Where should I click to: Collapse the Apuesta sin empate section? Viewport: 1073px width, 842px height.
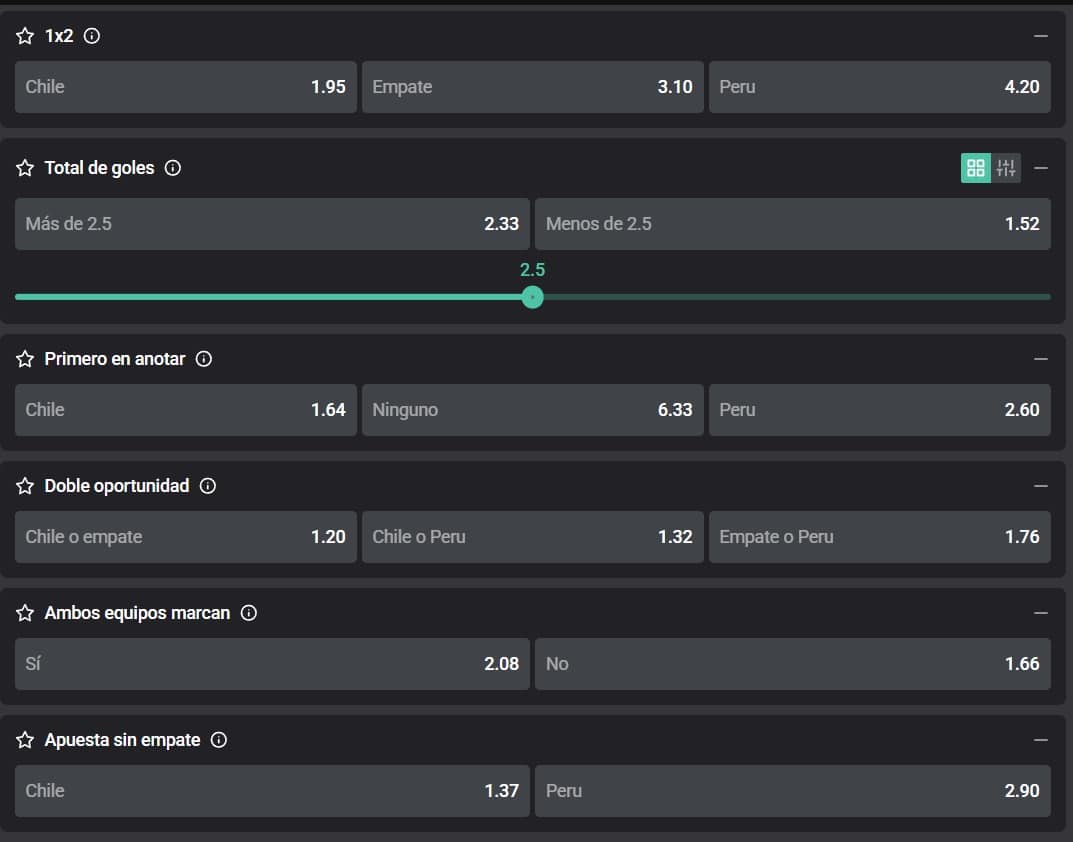click(1041, 740)
